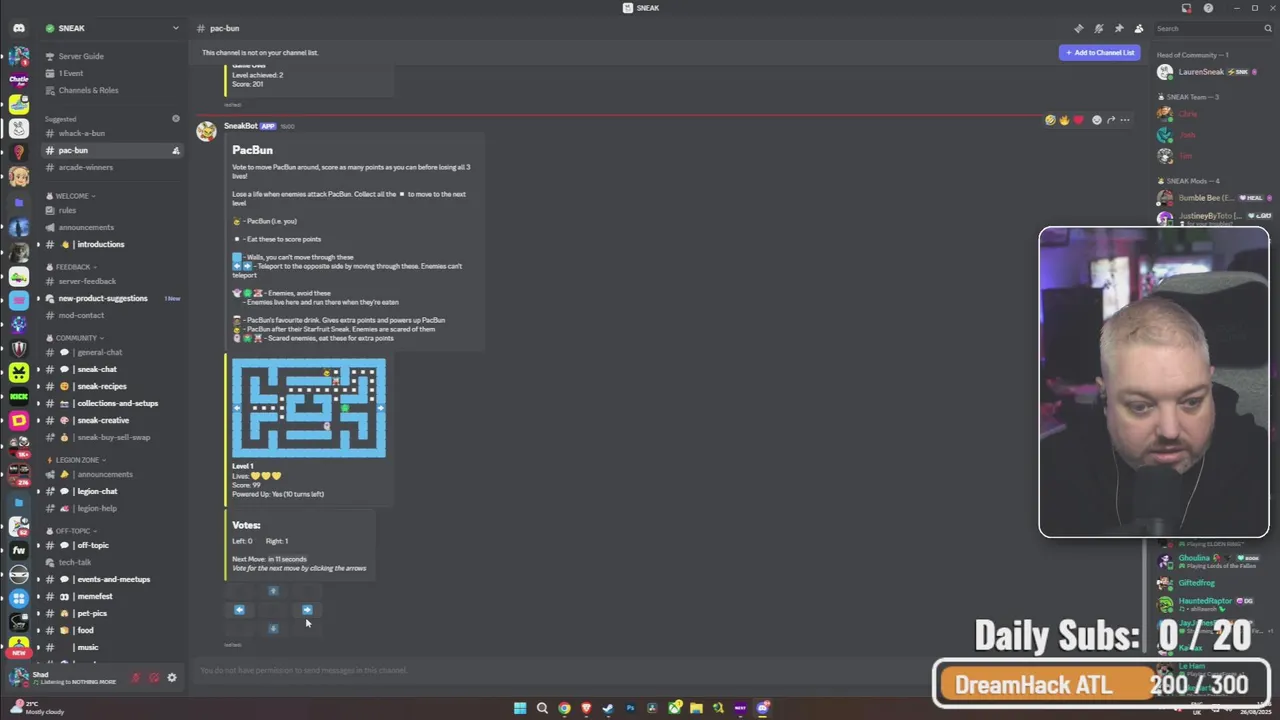
Task: Switch to whack-a-bun channel
Action: pos(110,133)
